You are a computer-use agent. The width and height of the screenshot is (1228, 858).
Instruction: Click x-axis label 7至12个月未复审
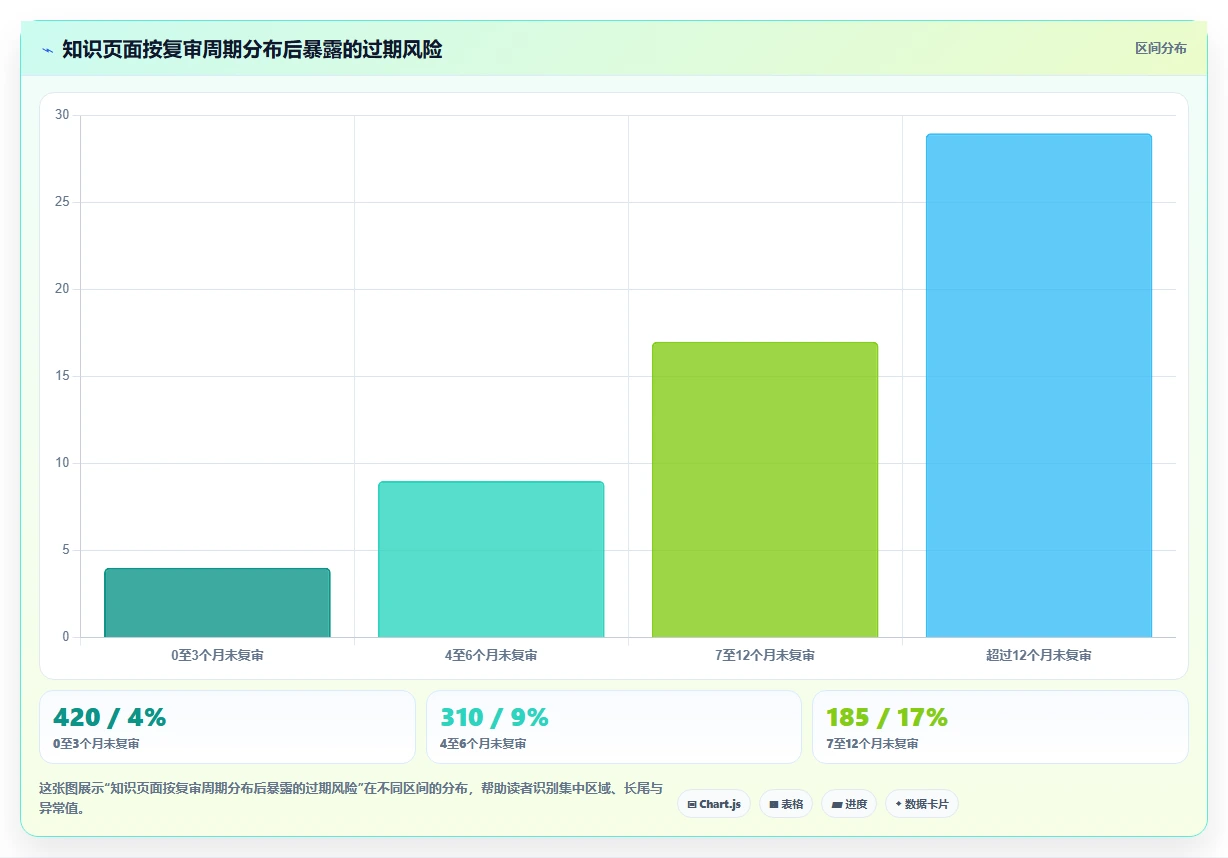[765, 656]
